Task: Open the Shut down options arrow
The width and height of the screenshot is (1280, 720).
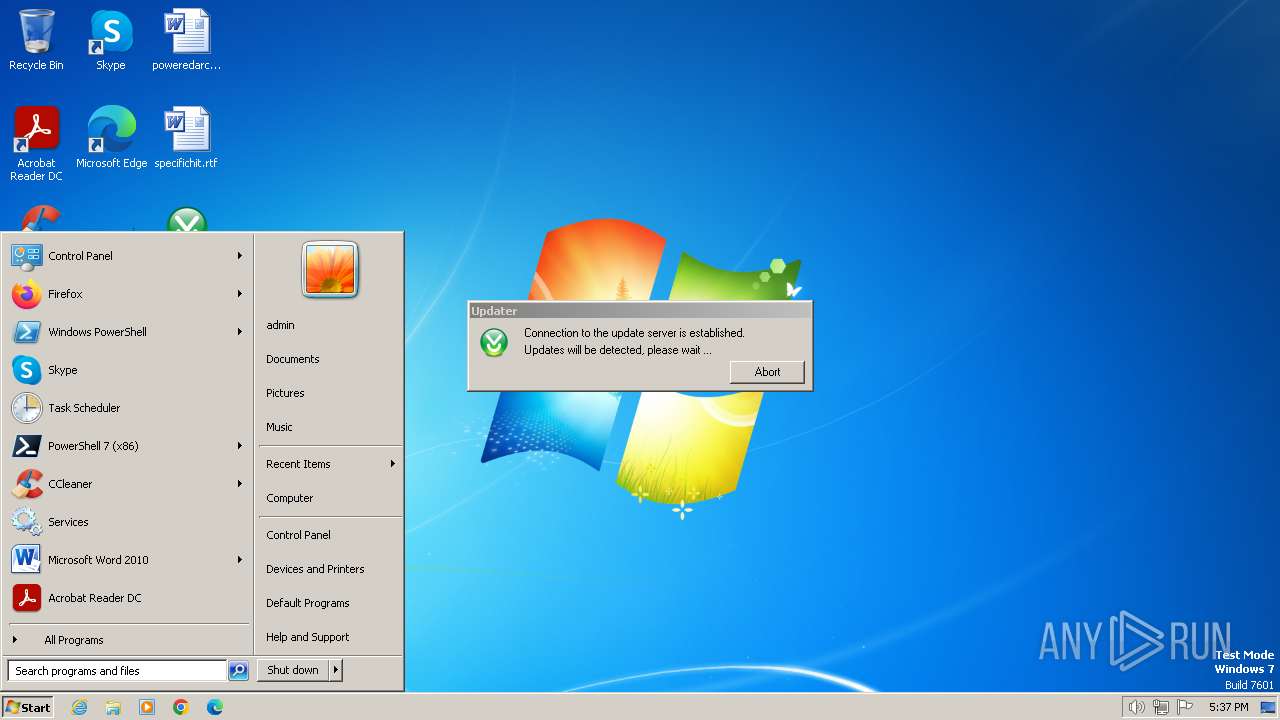Action: (336, 670)
